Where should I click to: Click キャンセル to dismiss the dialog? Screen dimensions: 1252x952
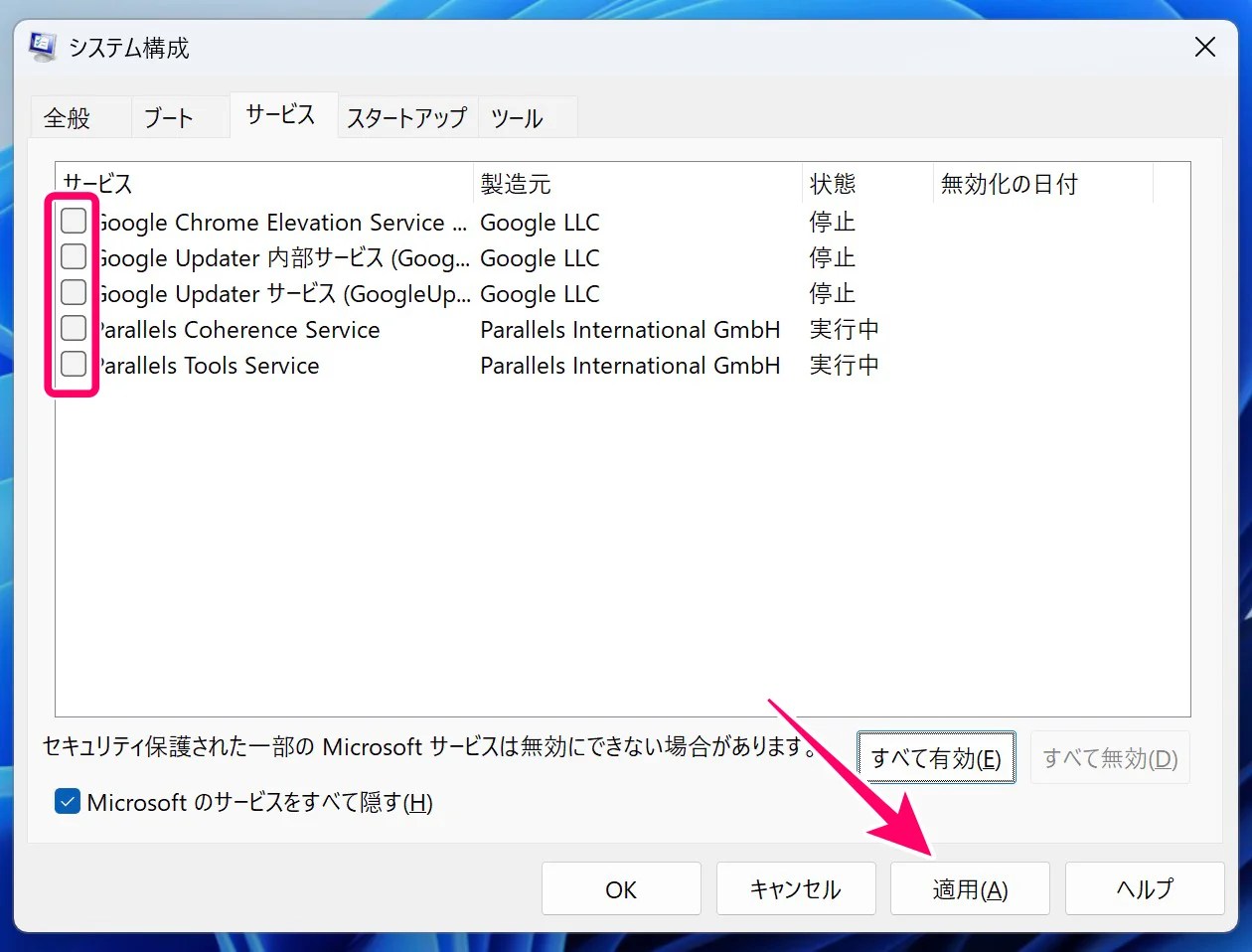795,888
